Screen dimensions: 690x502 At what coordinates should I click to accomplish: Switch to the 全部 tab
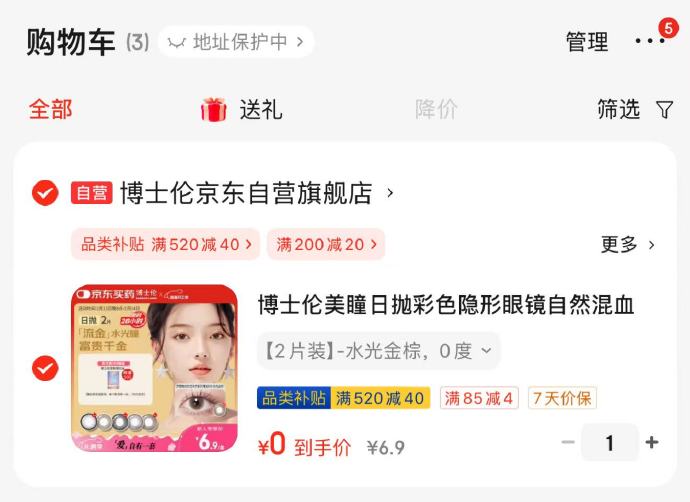coord(51,110)
